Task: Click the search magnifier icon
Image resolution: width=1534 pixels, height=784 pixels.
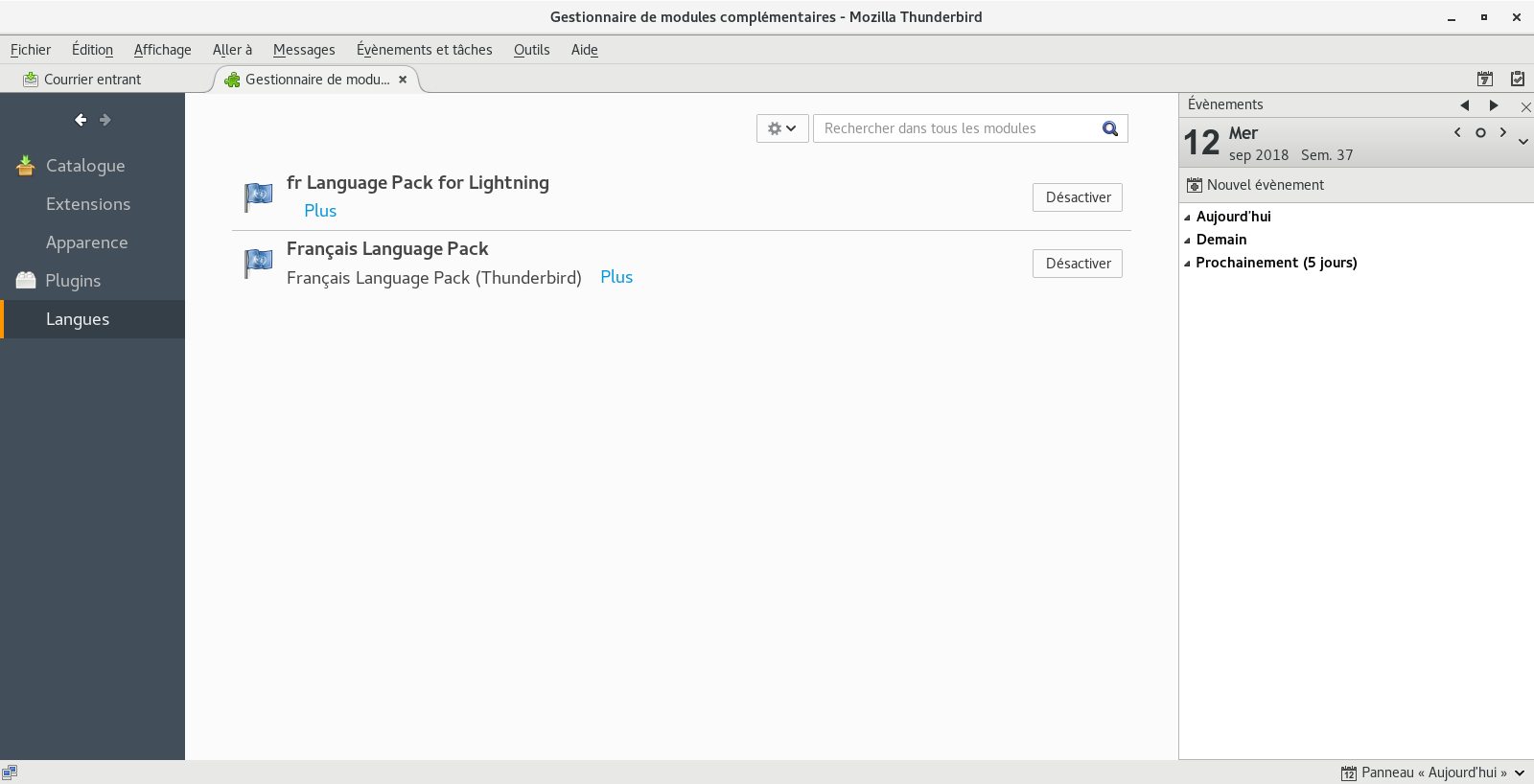Action: click(1110, 128)
